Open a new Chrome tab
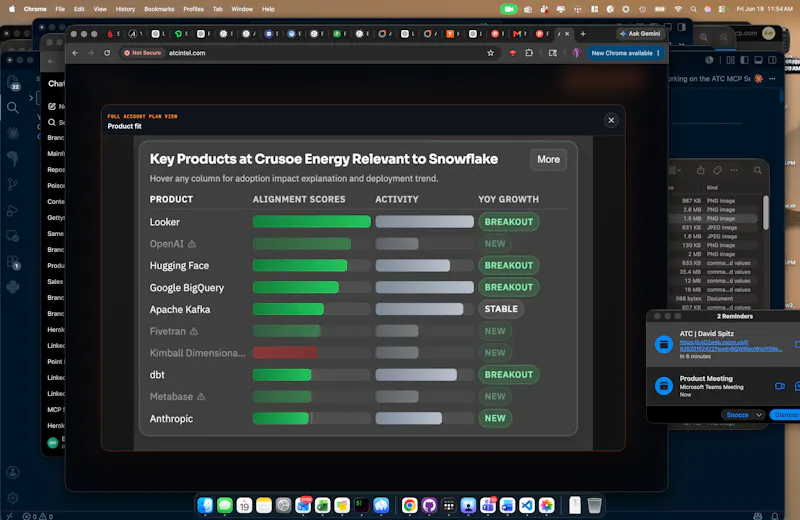 tap(583, 34)
